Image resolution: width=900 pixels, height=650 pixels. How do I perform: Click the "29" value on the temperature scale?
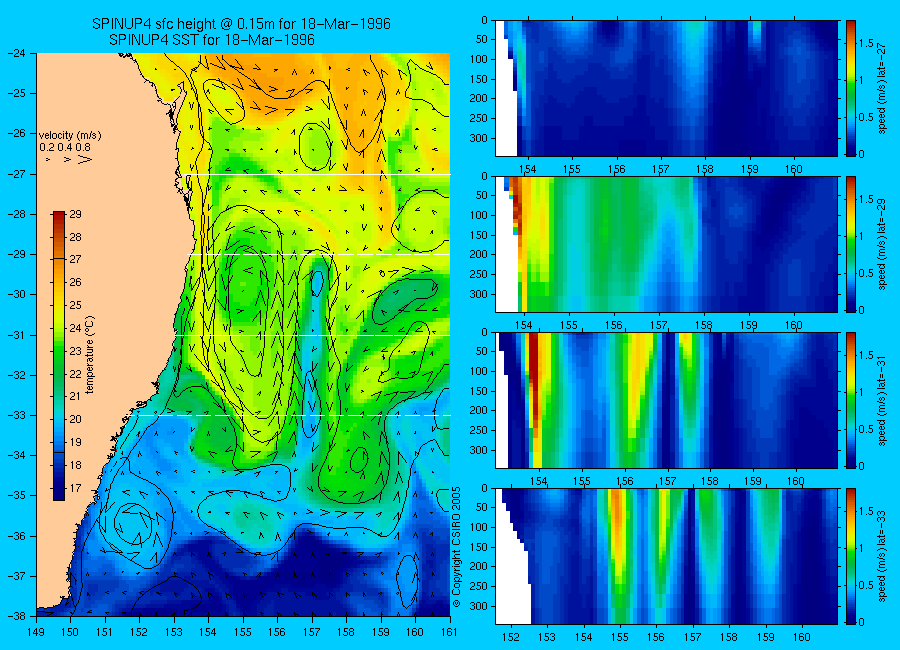tap(75, 214)
